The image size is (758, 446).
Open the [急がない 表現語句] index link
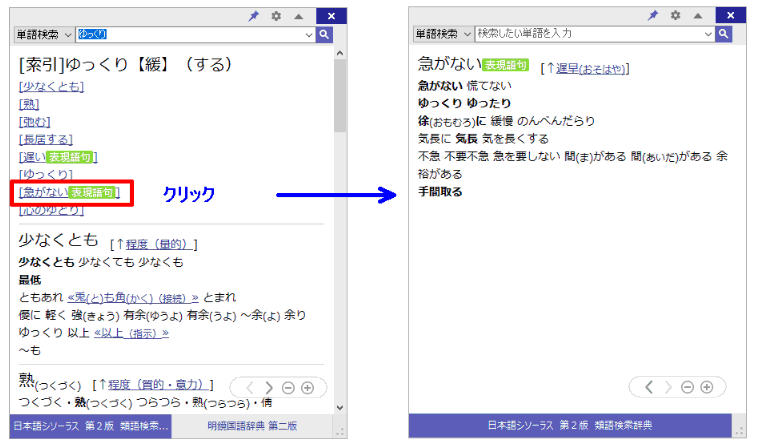tap(69, 192)
